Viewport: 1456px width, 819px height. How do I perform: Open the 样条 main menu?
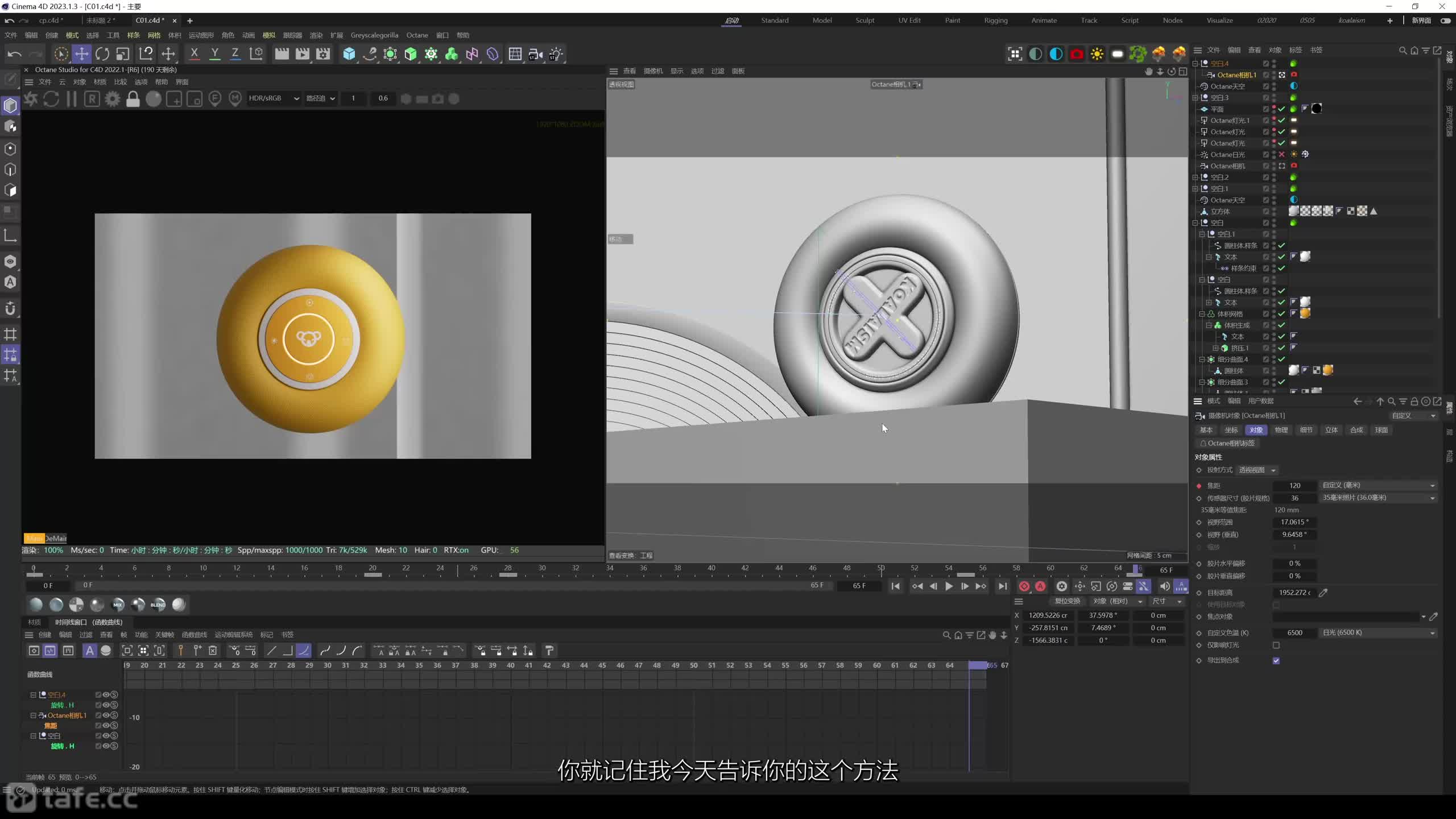tap(133, 35)
